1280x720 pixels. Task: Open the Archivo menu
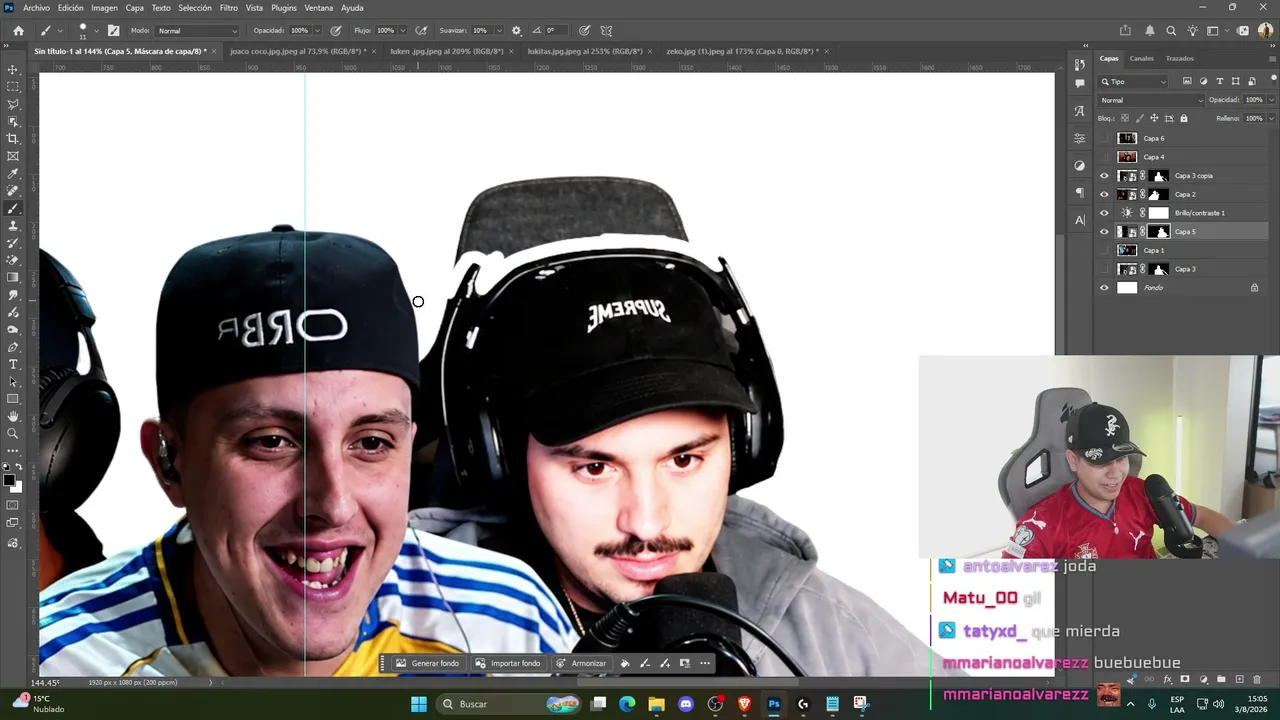[x=36, y=8]
